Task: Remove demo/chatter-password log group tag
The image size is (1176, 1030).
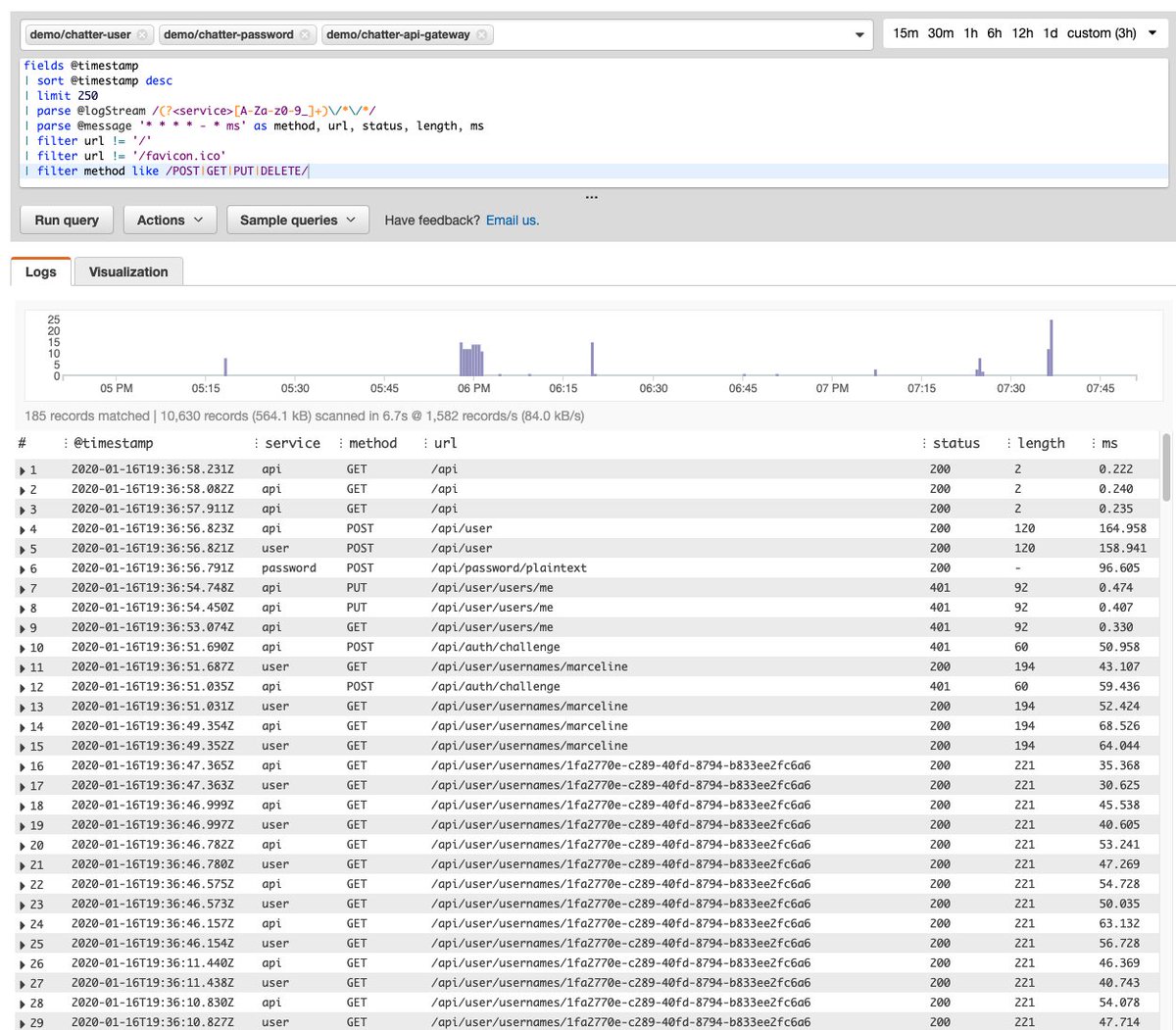Action: 305,34
